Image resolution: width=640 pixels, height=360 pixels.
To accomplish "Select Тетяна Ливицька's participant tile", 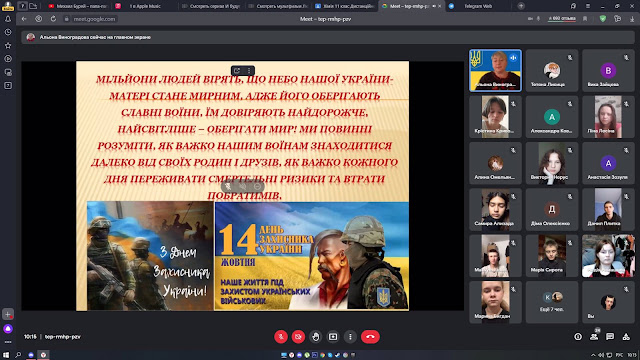I will click(551, 71).
